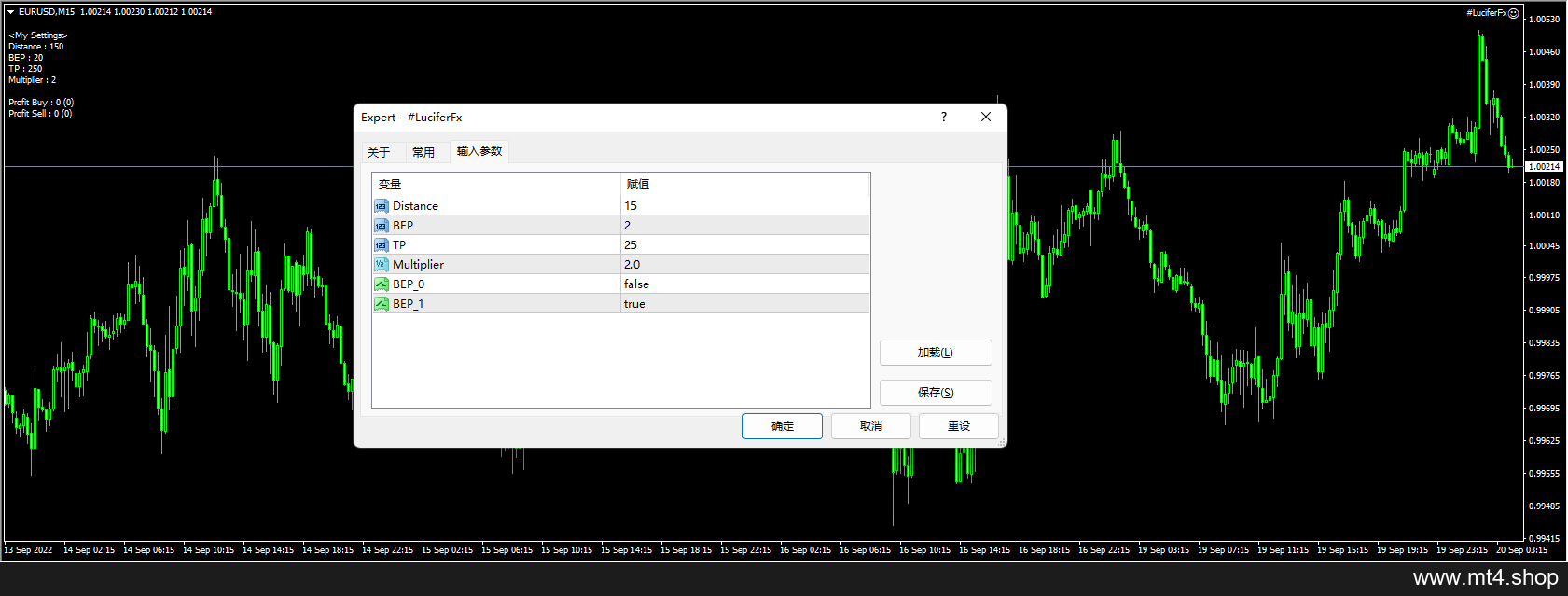Select the TP variable name

pos(399,245)
